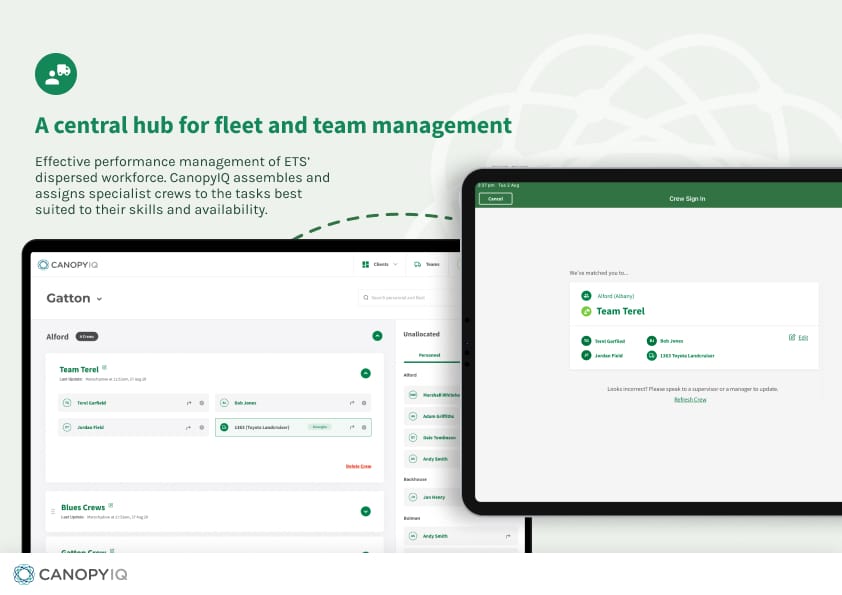
Task: Open the Clients dropdown in the dashboard header
Action: (380, 264)
